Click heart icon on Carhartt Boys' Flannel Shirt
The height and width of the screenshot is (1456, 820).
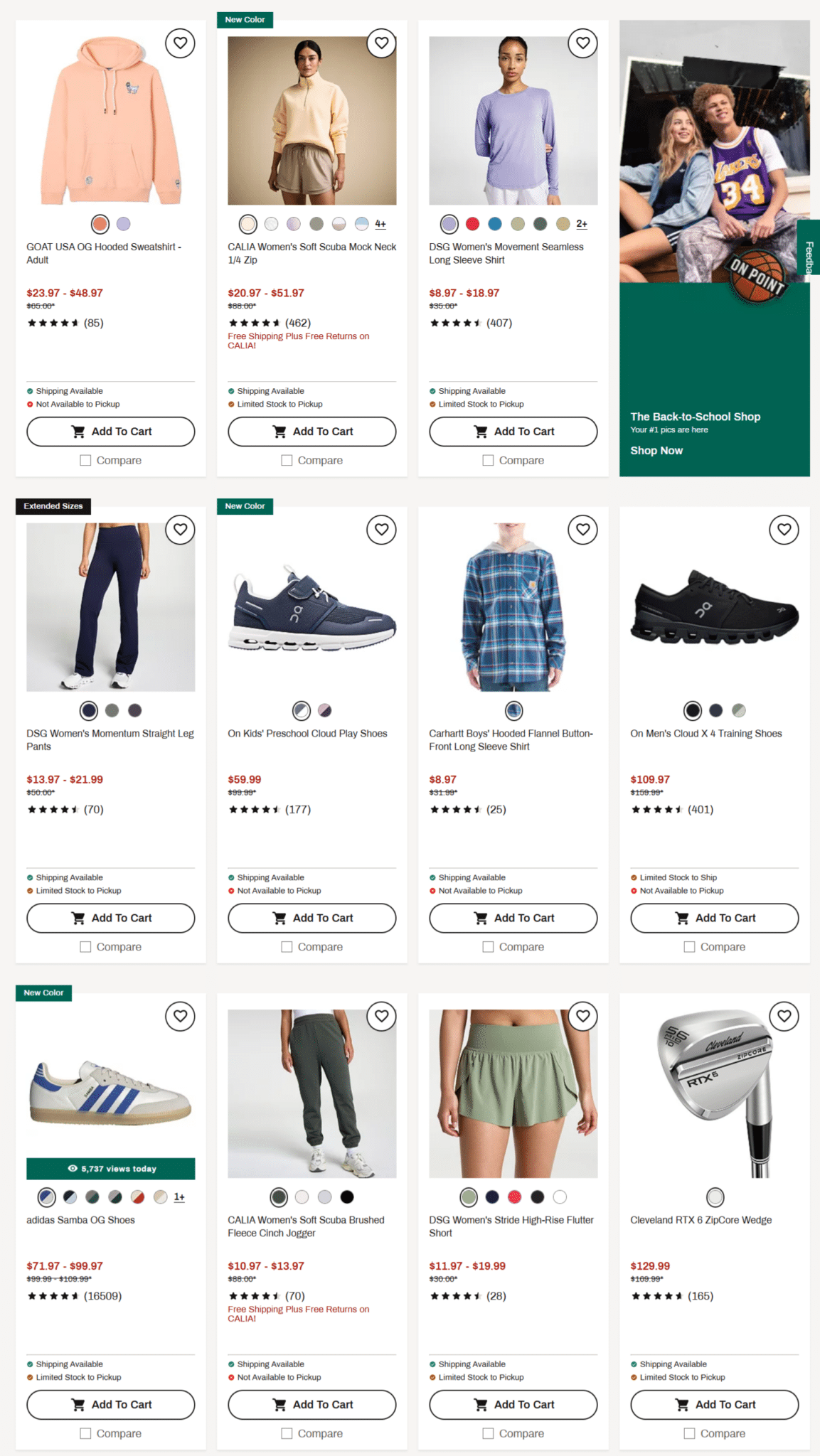pos(582,530)
